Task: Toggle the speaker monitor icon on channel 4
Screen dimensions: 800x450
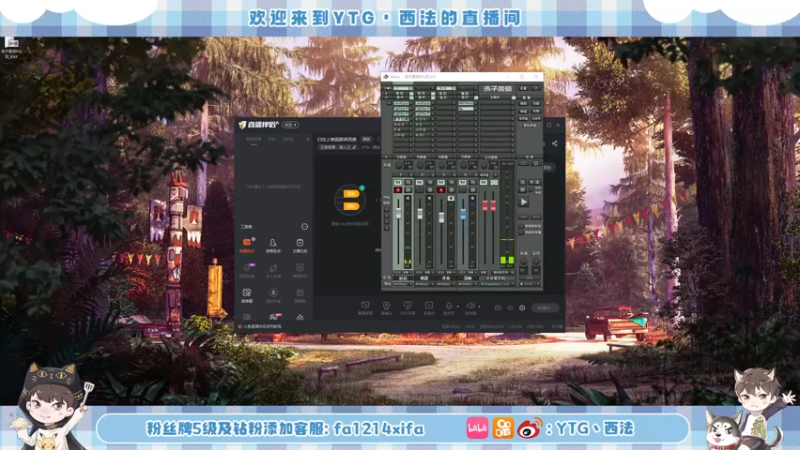Action: [x=472, y=198]
